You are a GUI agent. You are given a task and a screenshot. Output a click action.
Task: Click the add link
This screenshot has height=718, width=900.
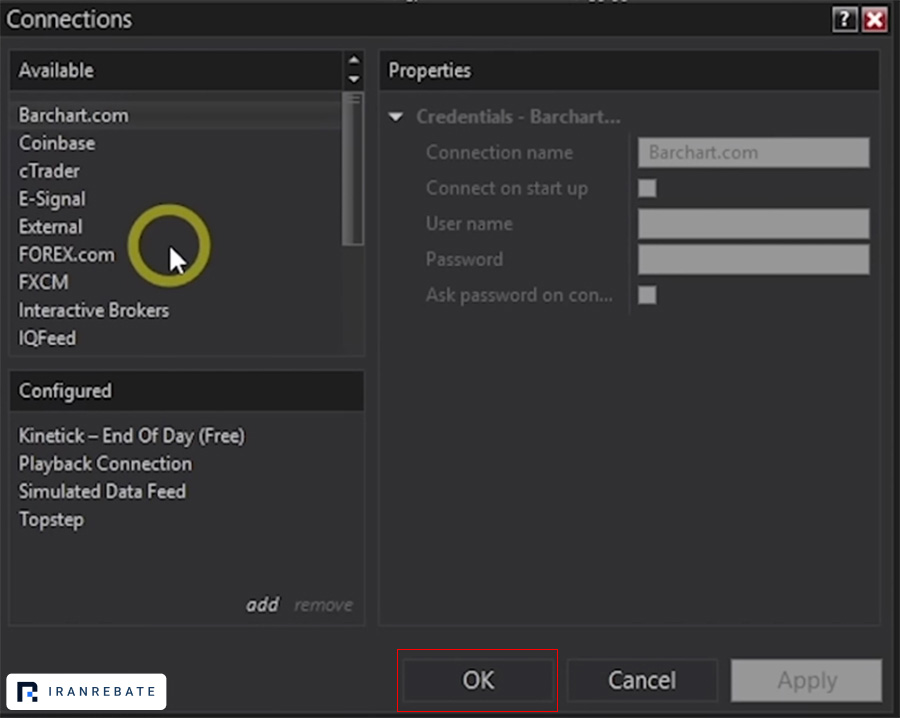(262, 604)
